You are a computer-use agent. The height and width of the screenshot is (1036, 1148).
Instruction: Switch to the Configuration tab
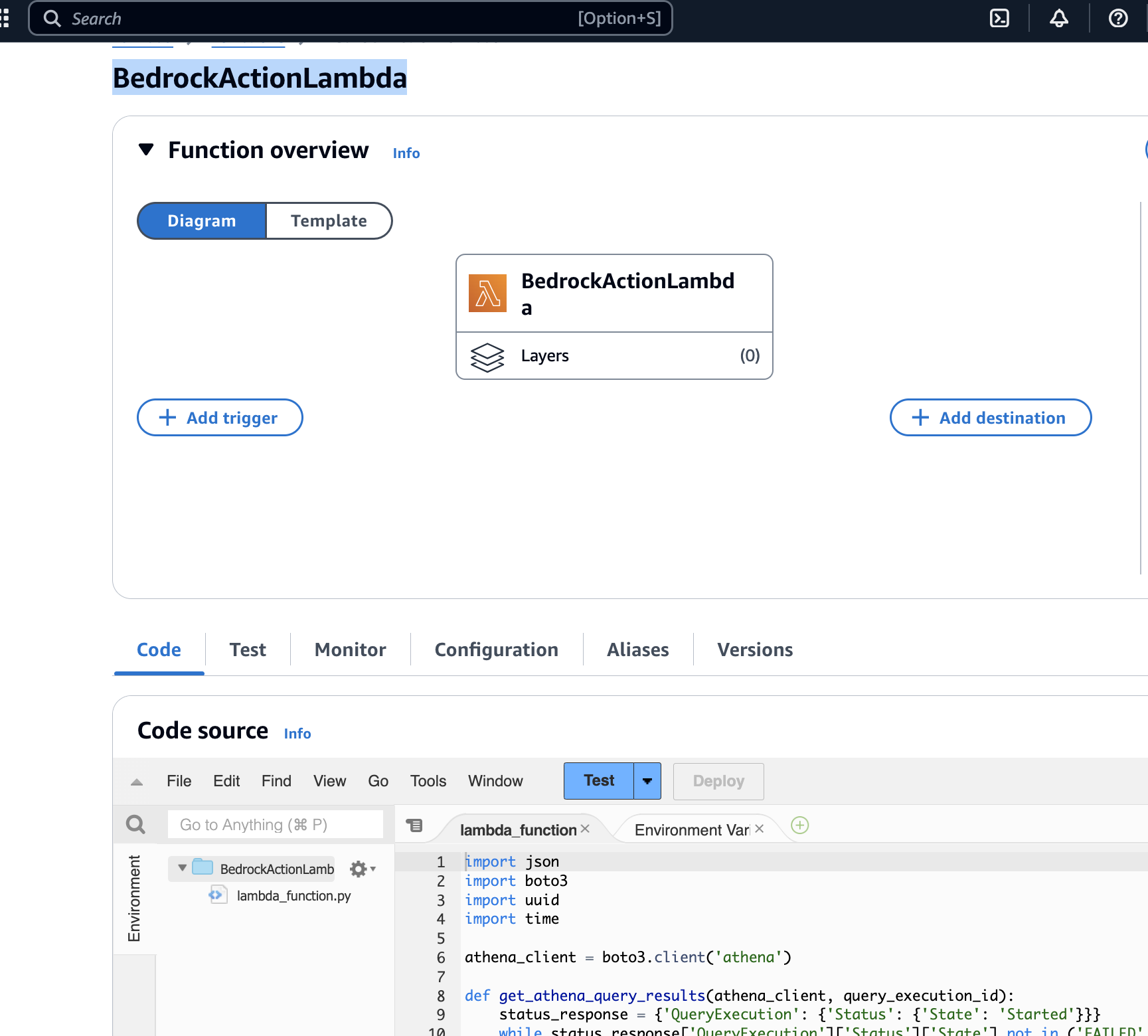click(x=496, y=649)
